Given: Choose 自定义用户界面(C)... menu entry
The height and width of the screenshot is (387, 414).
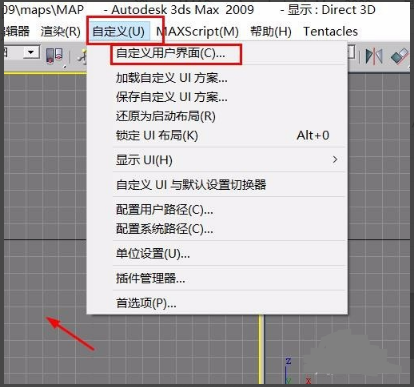Looking at the screenshot, I should (x=217, y=53).
